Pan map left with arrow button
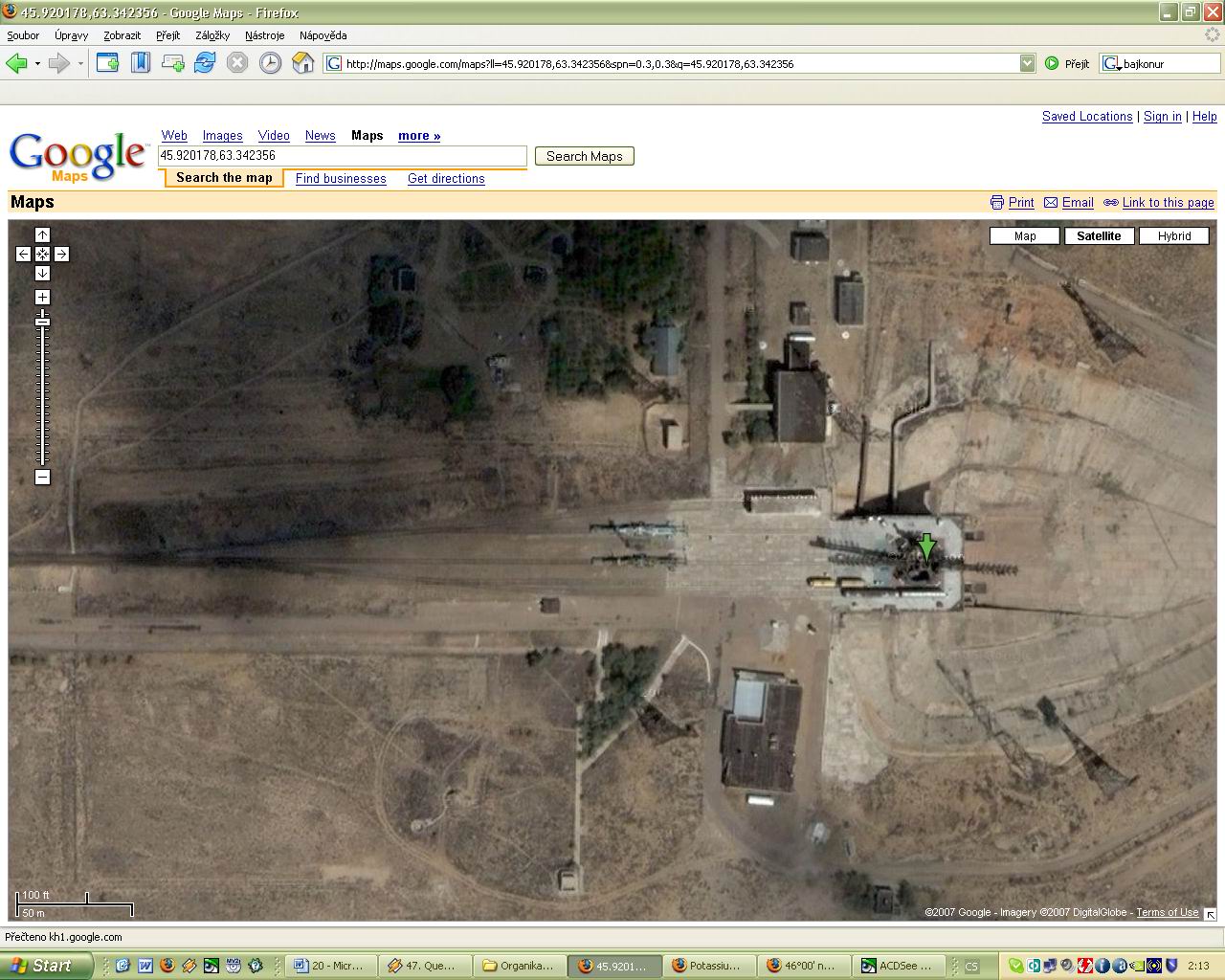Image resolution: width=1225 pixels, height=980 pixels. point(23,254)
